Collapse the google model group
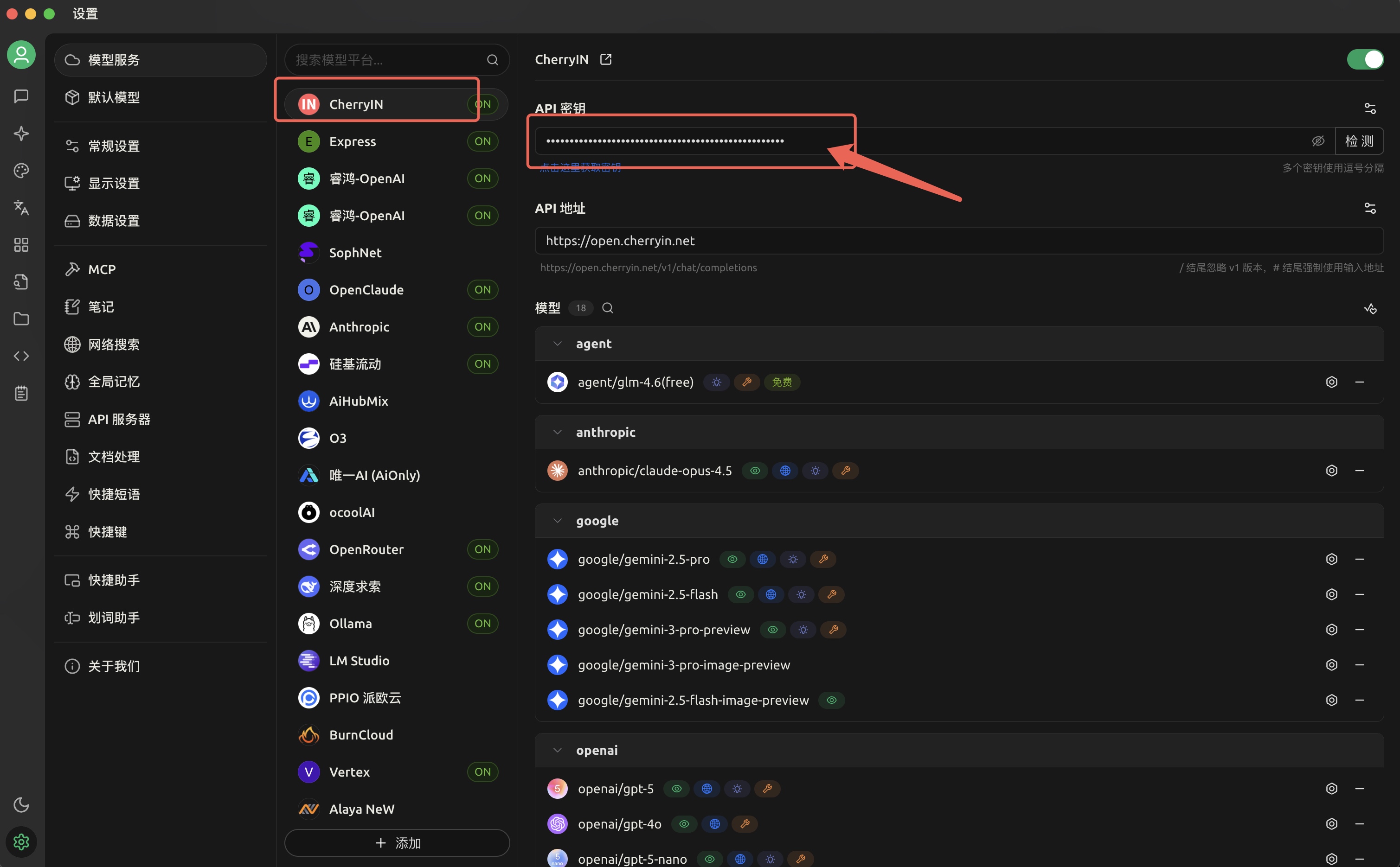1400x867 pixels. (x=557, y=521)
